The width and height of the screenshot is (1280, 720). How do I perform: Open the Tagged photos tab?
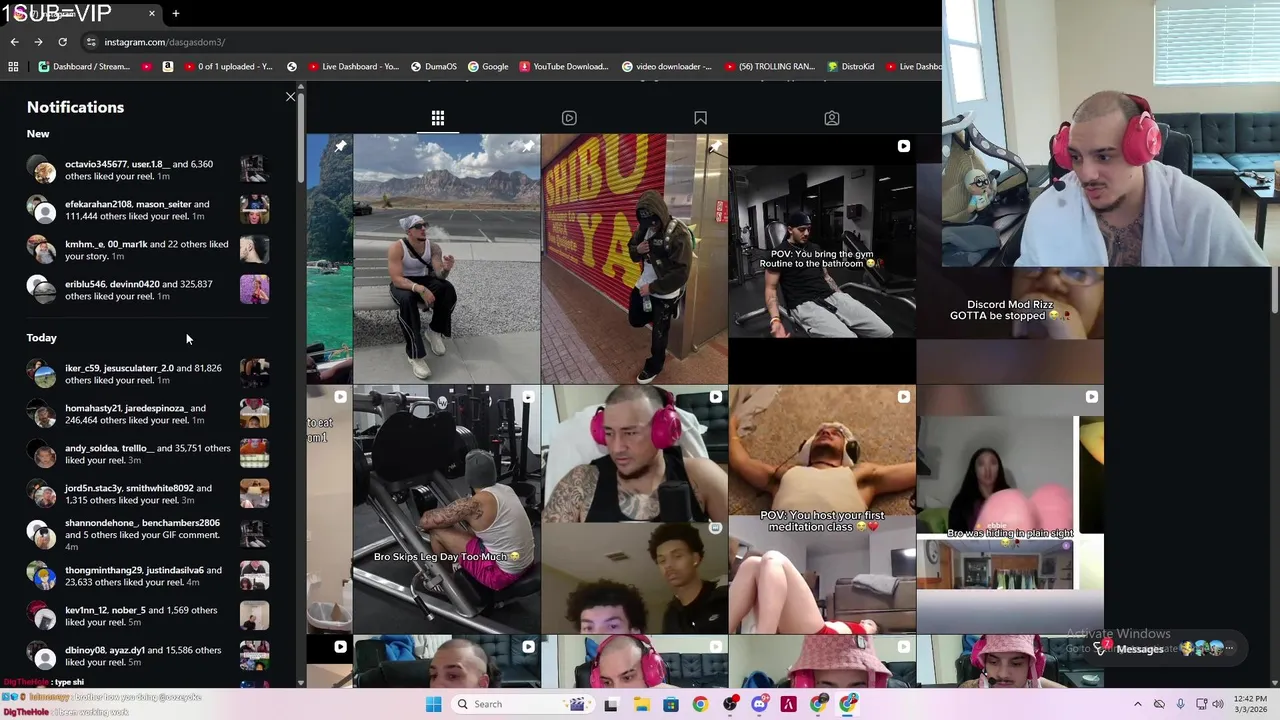[x=831, y=118]
